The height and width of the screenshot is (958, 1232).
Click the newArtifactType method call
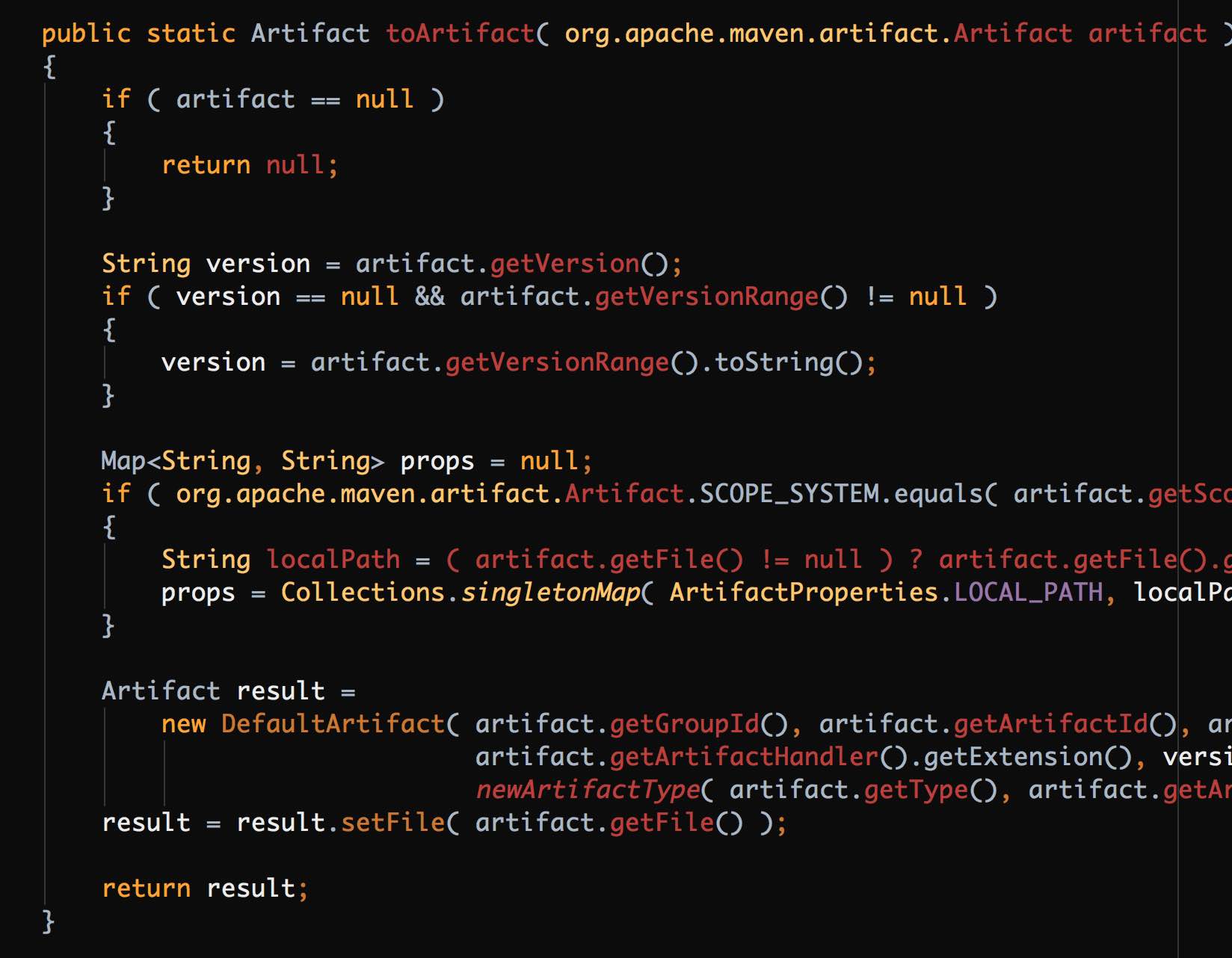click(588, 790)
